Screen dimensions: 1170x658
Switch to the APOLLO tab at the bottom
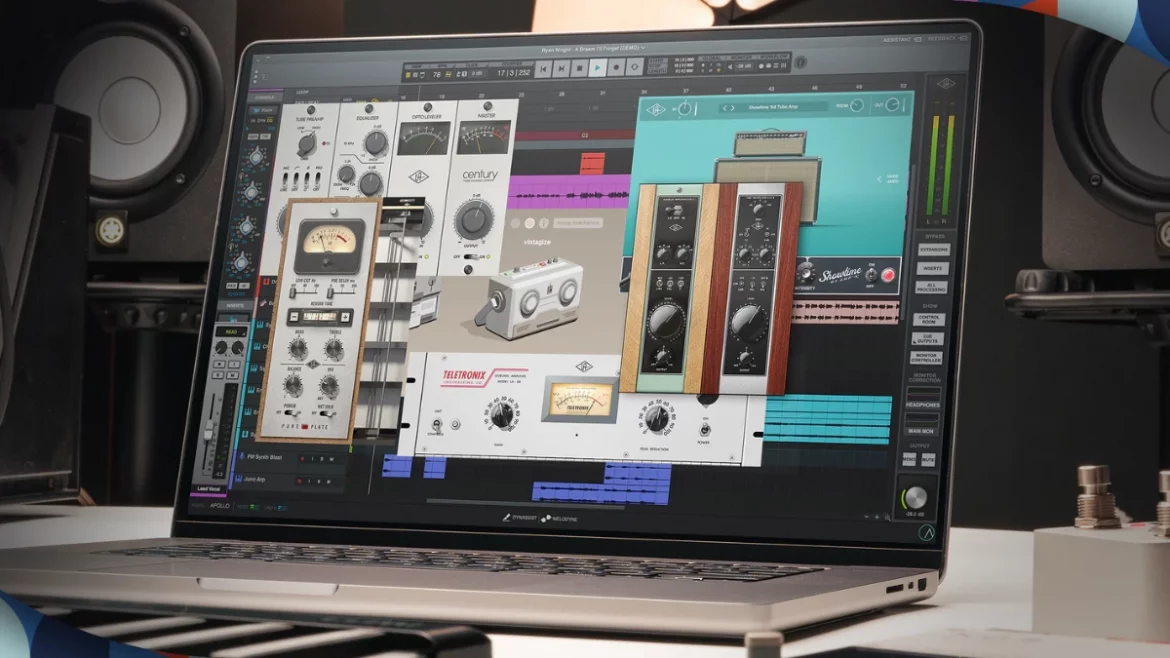click(220, 506)
